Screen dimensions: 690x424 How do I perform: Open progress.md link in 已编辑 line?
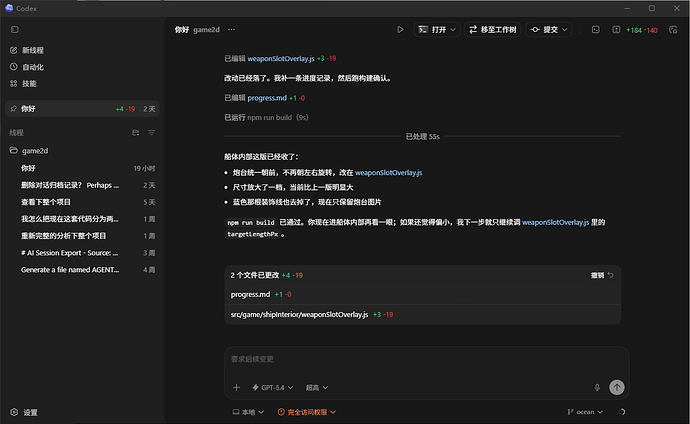point(267,98)
